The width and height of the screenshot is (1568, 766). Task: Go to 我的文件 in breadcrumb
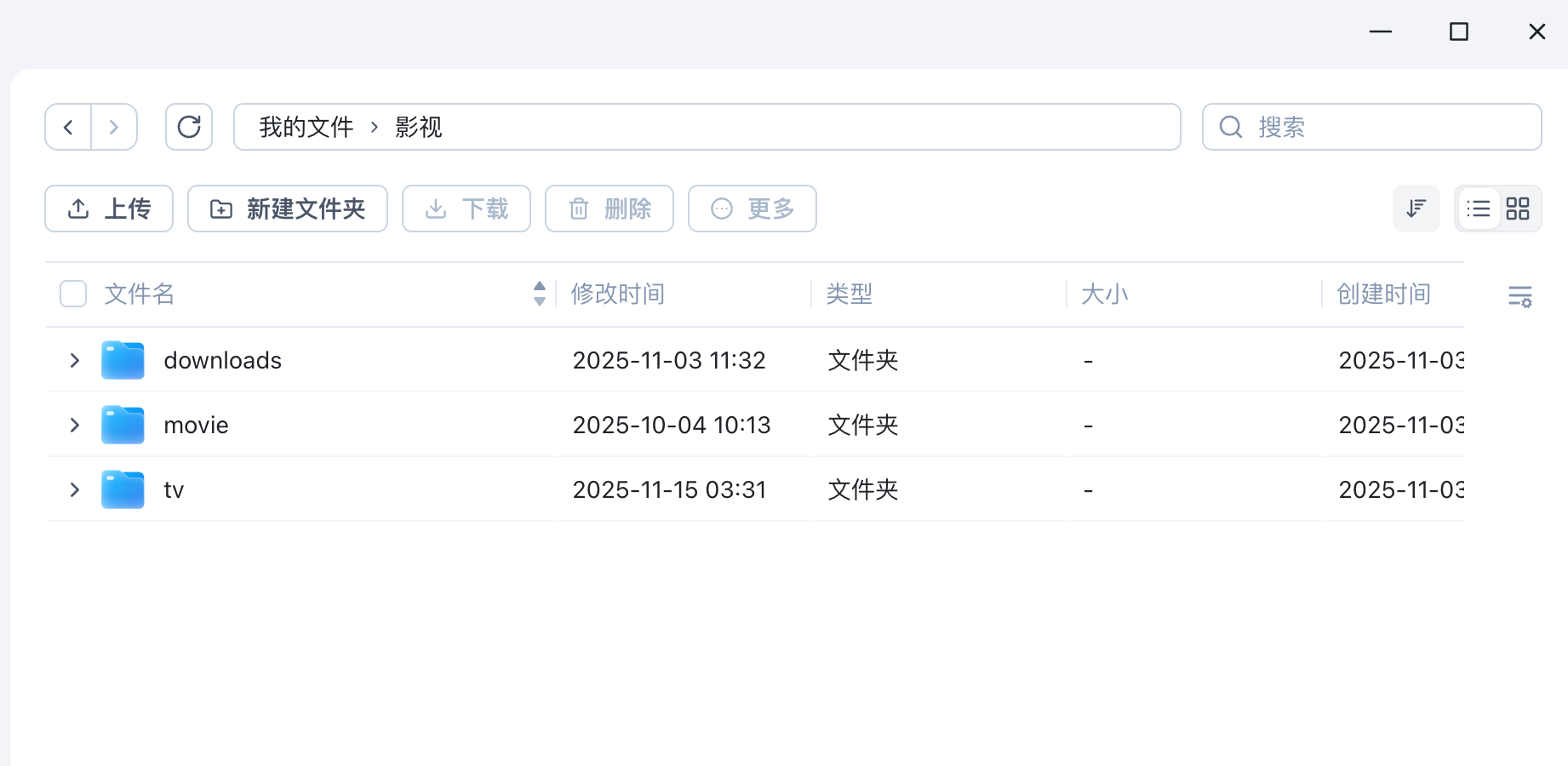tap(306, 128)
